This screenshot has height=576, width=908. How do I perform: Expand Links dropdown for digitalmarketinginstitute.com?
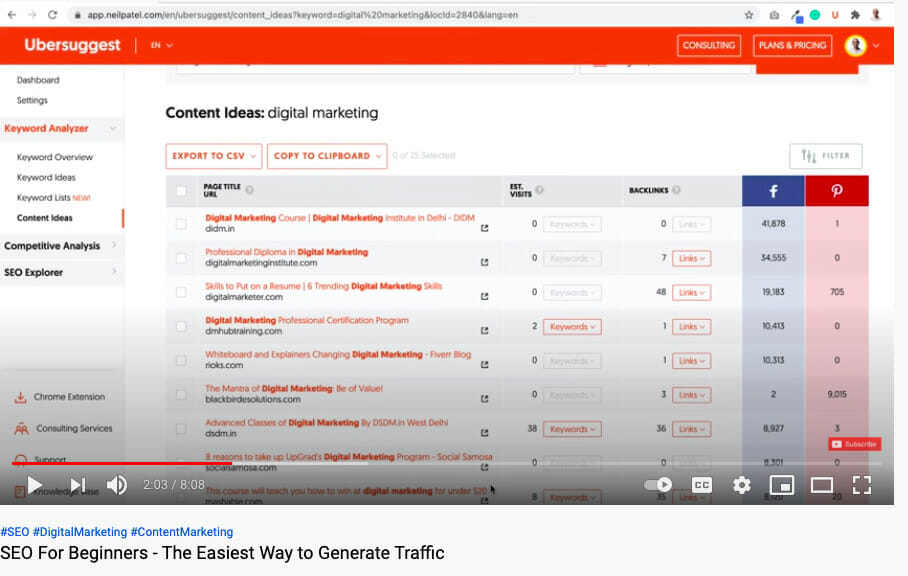click(691, 259)
